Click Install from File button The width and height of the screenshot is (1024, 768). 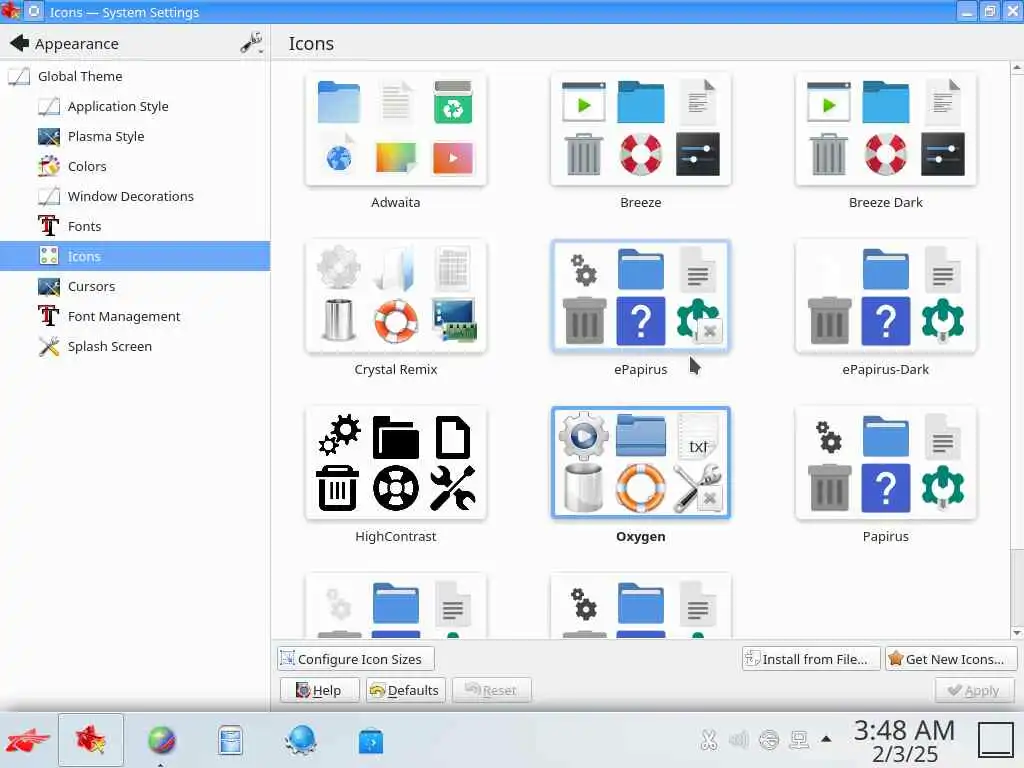[x=811, y=659]
